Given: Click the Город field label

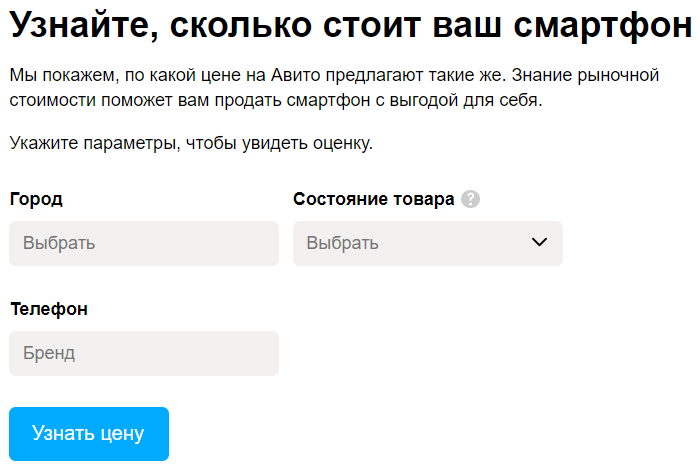Looking at the screenshot, I should tap(36, 199).
